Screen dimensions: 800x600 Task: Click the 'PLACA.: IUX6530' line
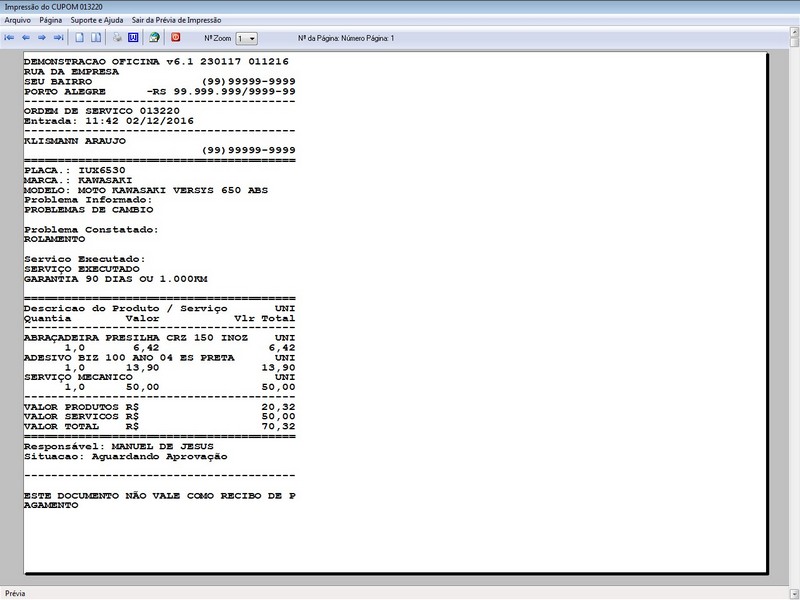(x=74, y=170)
